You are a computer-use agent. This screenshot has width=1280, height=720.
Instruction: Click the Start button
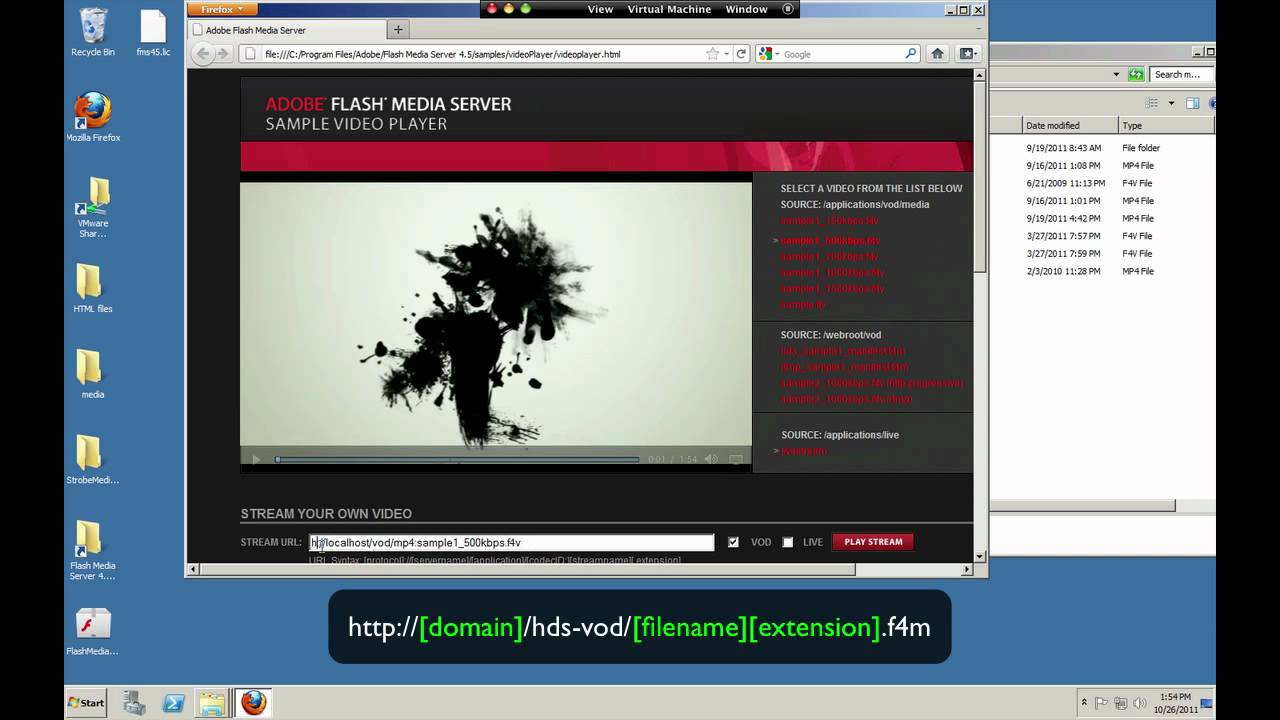(x=86, y=703)
